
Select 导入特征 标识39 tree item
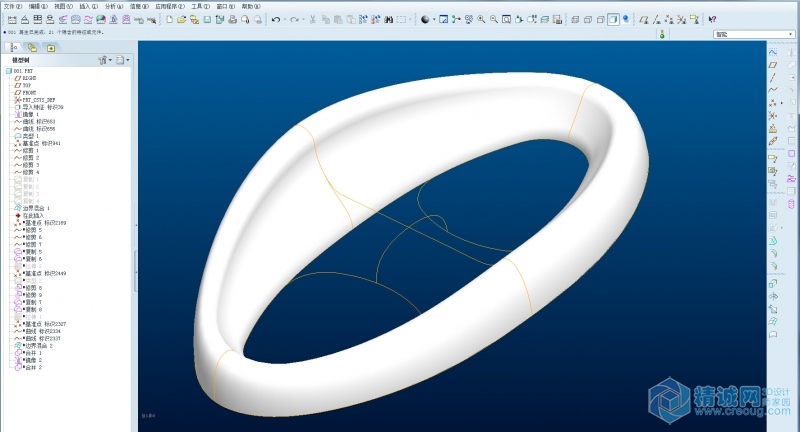[x=39, y=107]
